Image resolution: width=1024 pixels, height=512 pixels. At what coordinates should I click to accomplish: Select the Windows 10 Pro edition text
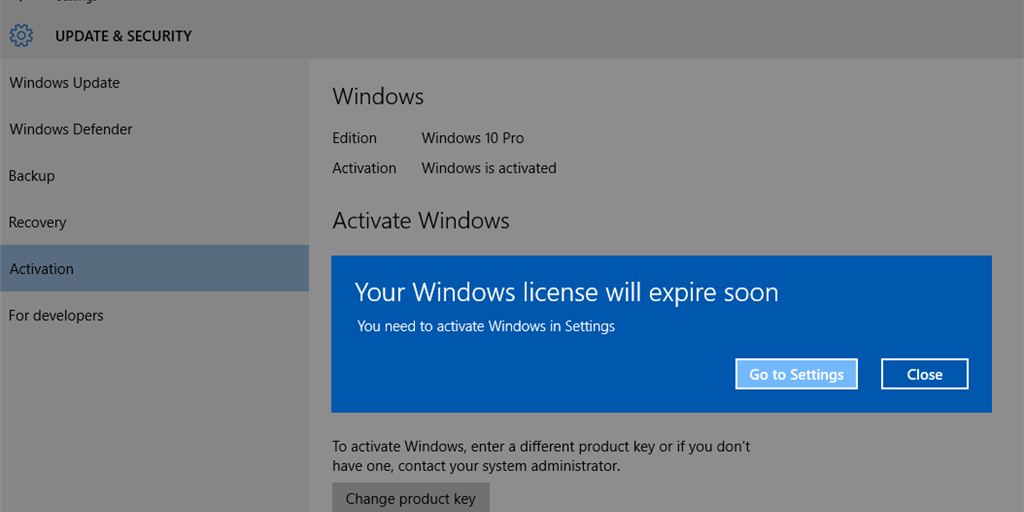[x=472, y=138]
